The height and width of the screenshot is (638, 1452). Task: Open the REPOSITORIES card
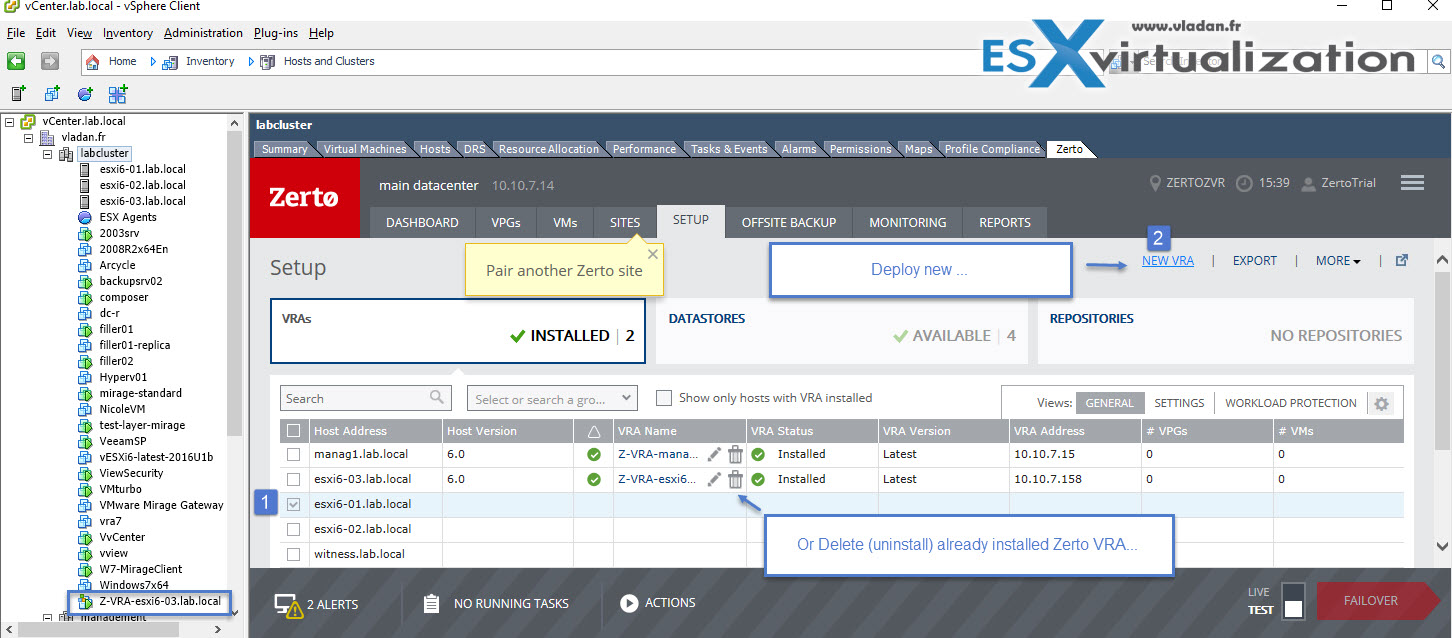pos(1225,330)
